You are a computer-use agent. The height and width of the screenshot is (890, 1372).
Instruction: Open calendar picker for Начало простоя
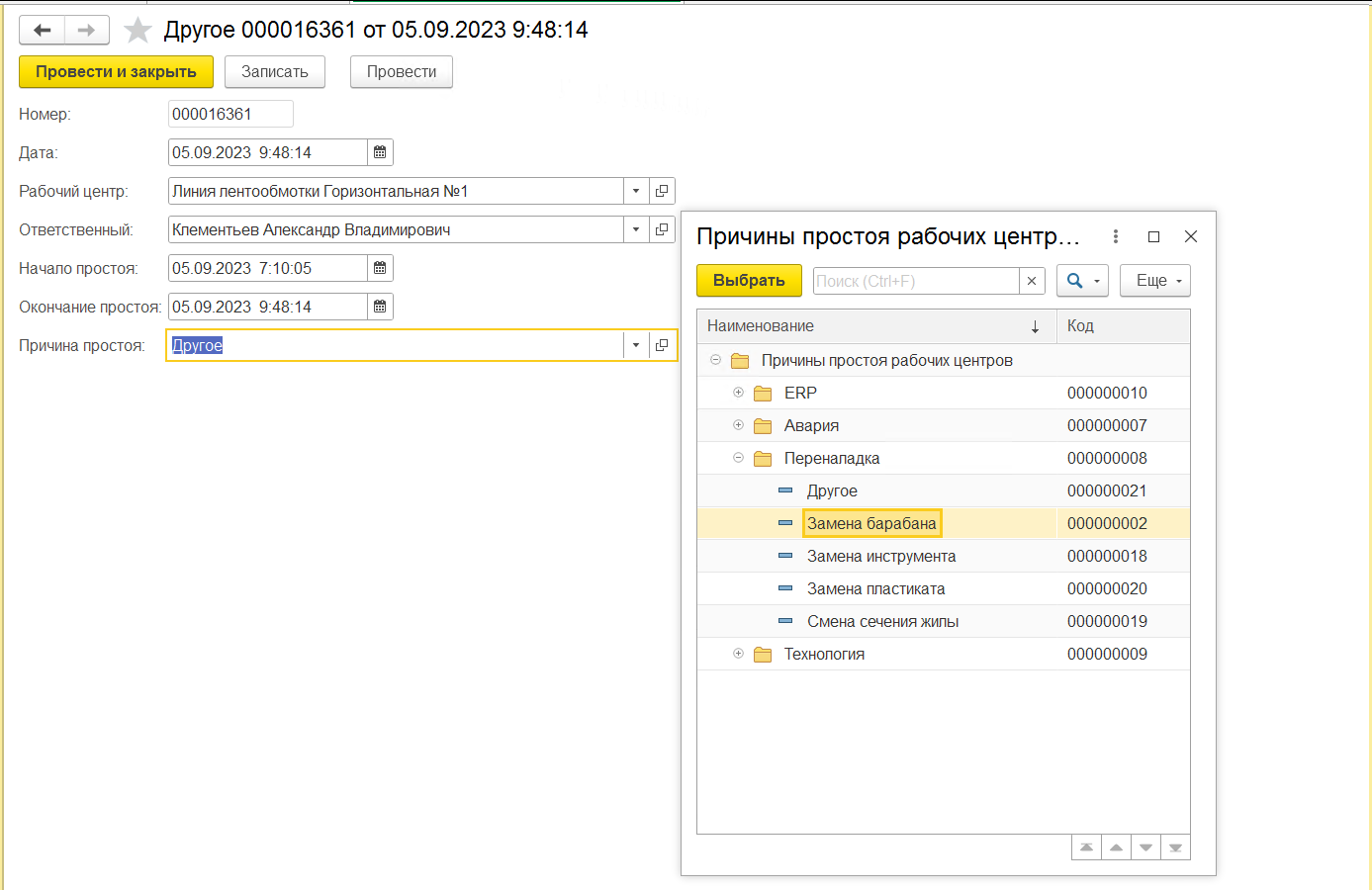(x=380, y=268)
